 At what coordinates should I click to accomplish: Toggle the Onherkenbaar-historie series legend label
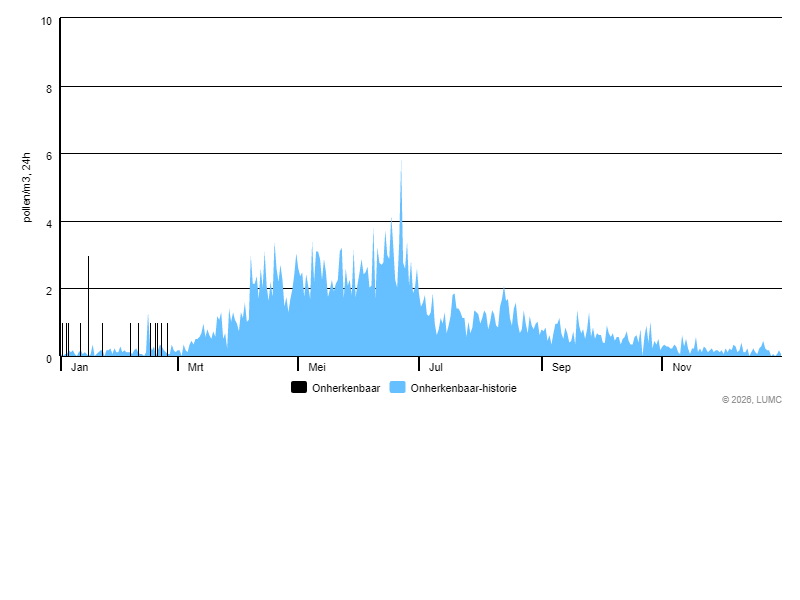(x=463, y=388)
